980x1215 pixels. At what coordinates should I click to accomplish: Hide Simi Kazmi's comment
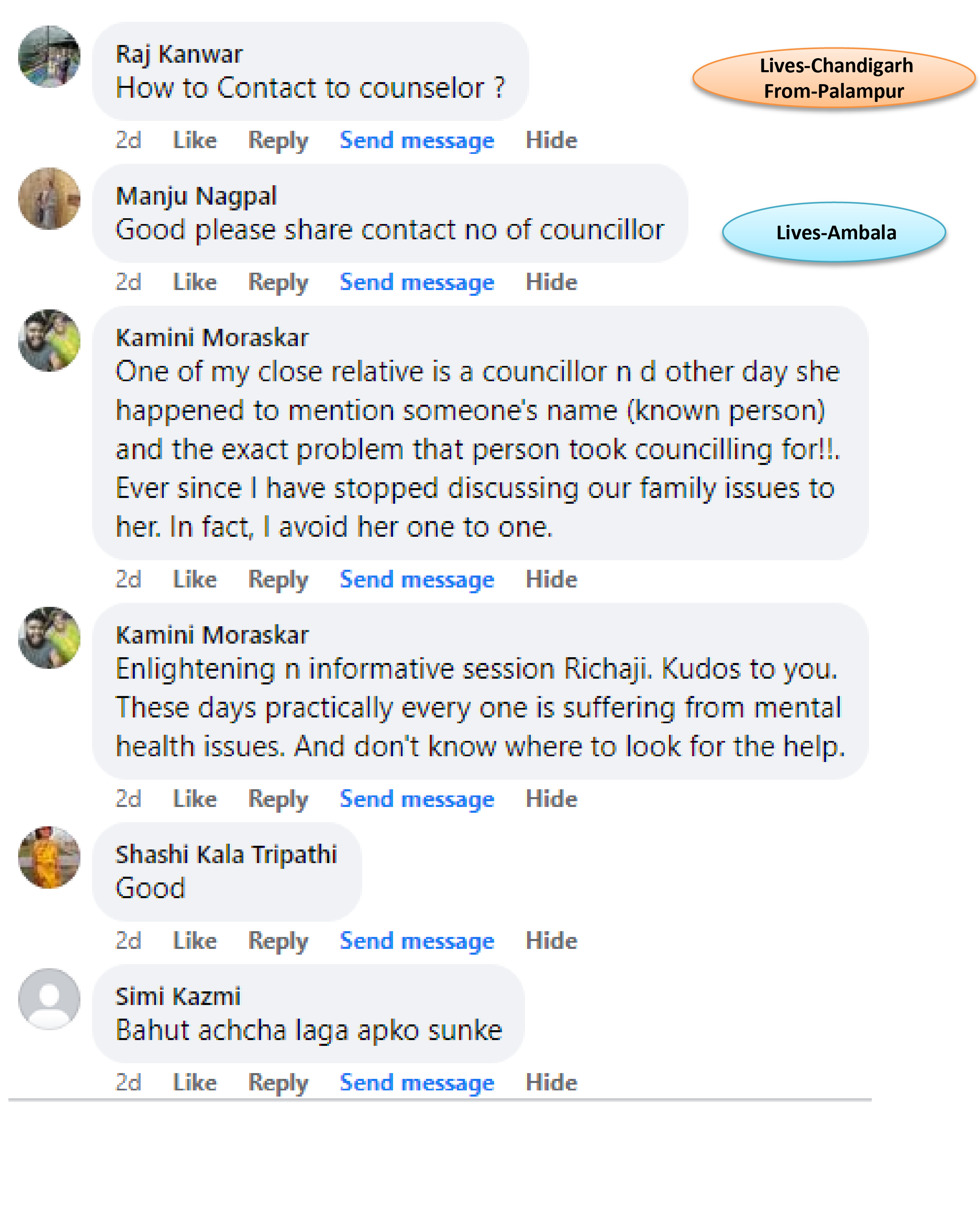[551, 1082]
